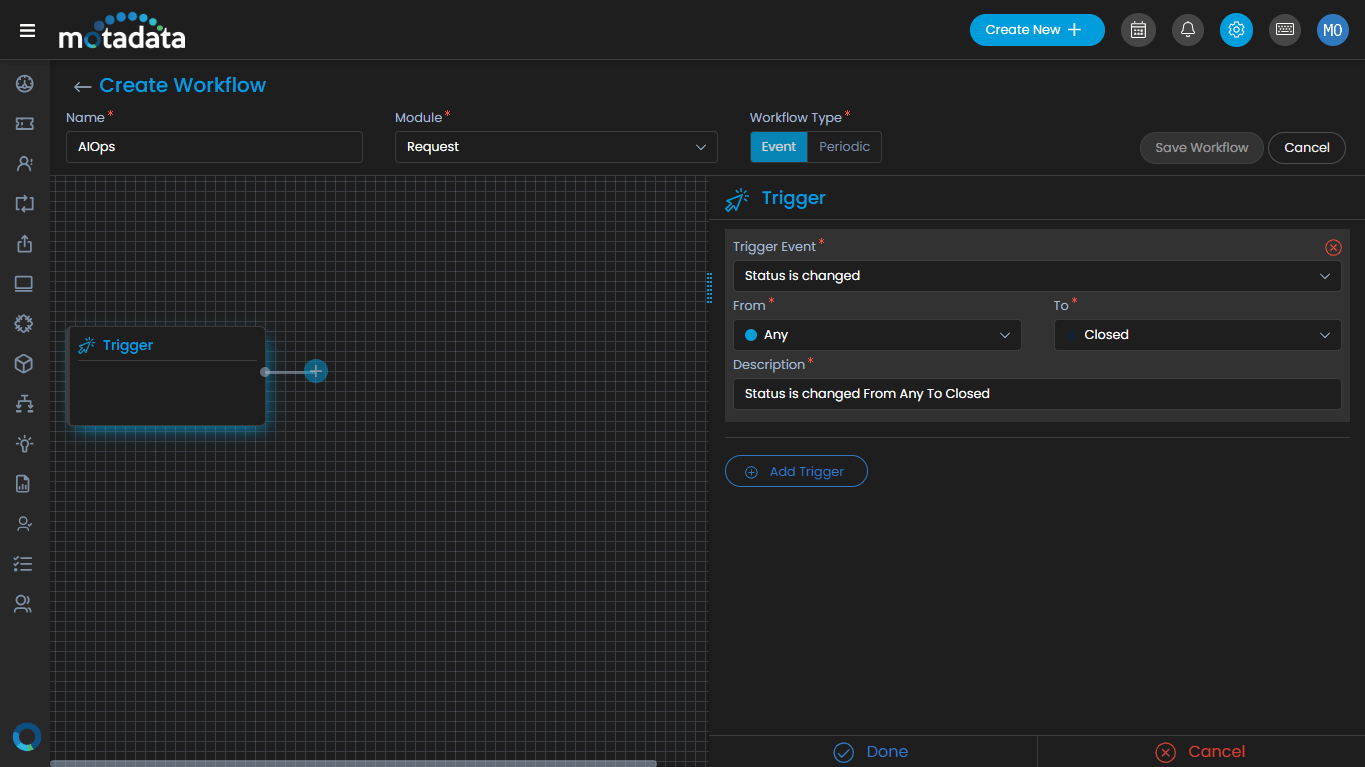The image size is (1365, 767).
Task: Click the Done button at the bottom
Action: click(x=871, y=751)
